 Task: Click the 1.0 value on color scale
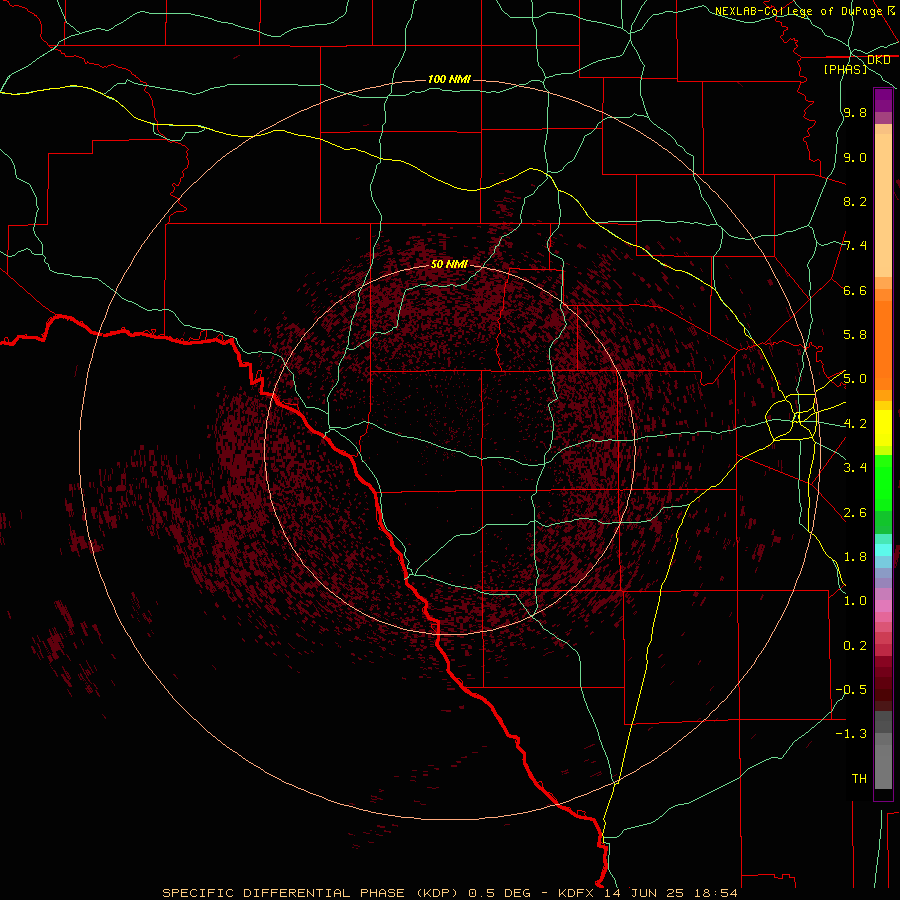coord(855,601)
